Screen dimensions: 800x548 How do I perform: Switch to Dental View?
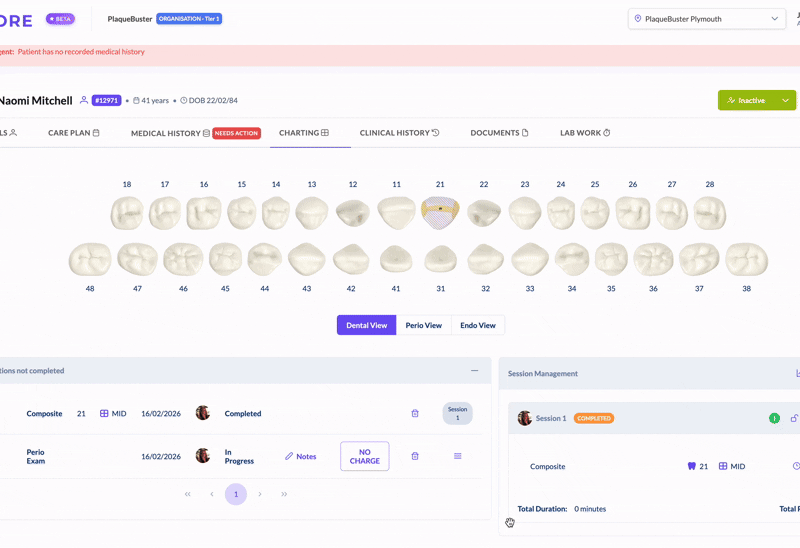366,325
